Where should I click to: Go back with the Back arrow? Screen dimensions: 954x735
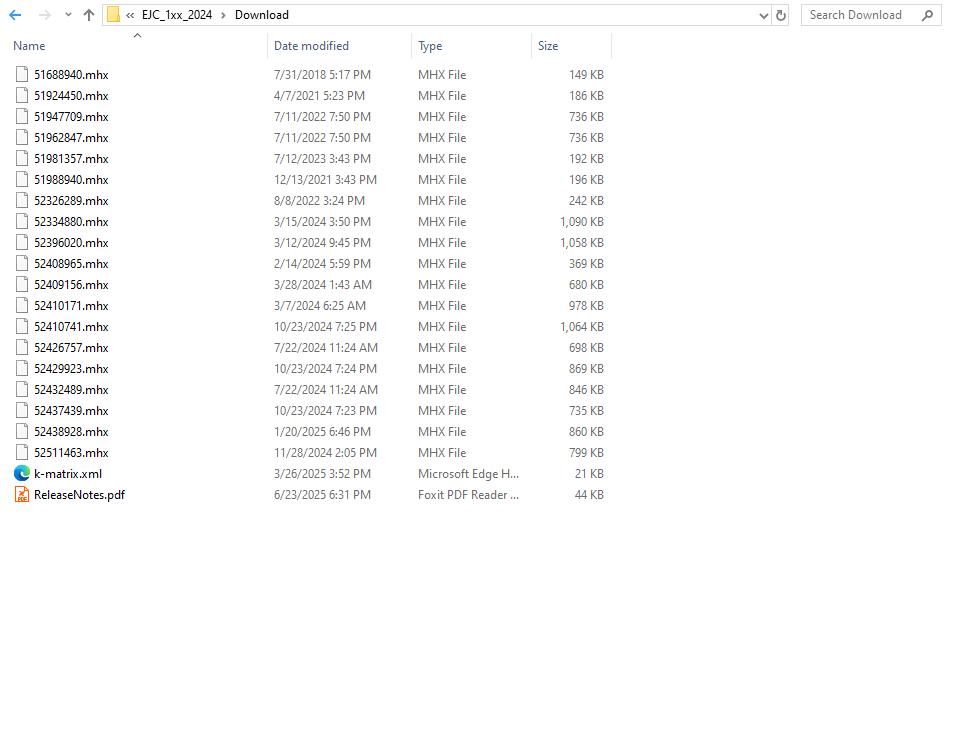coord(15,15)
